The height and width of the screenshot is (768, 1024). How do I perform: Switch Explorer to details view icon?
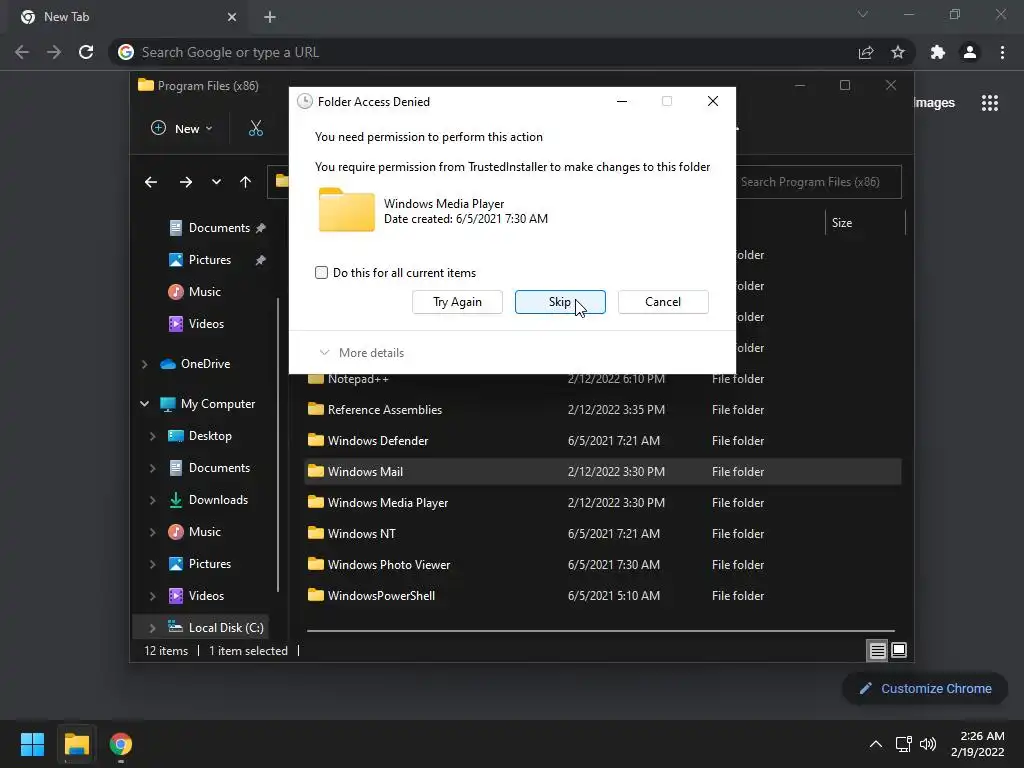[x=877, y=650]
